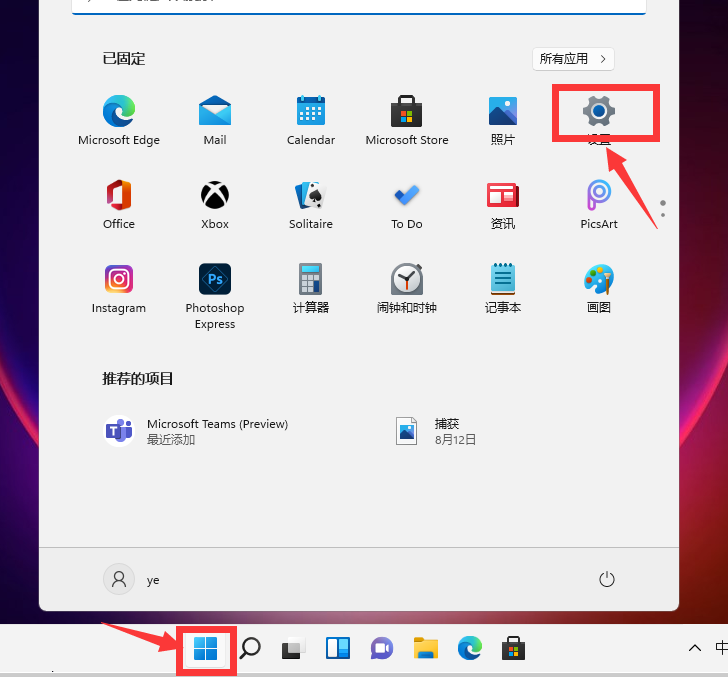
Task: Open Microsoft Store from taskbar
Action: (514, 648)
